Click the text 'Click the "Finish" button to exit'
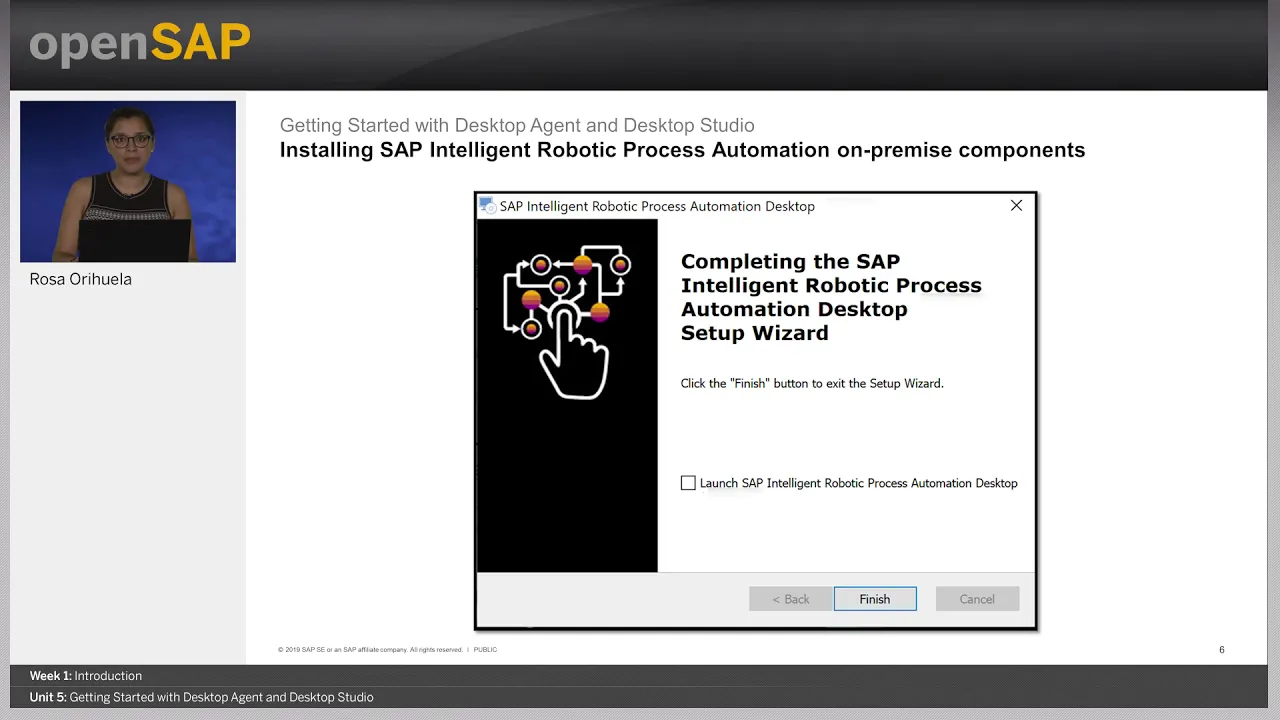Screen dimensions: 1280x720 click(812, 383)
